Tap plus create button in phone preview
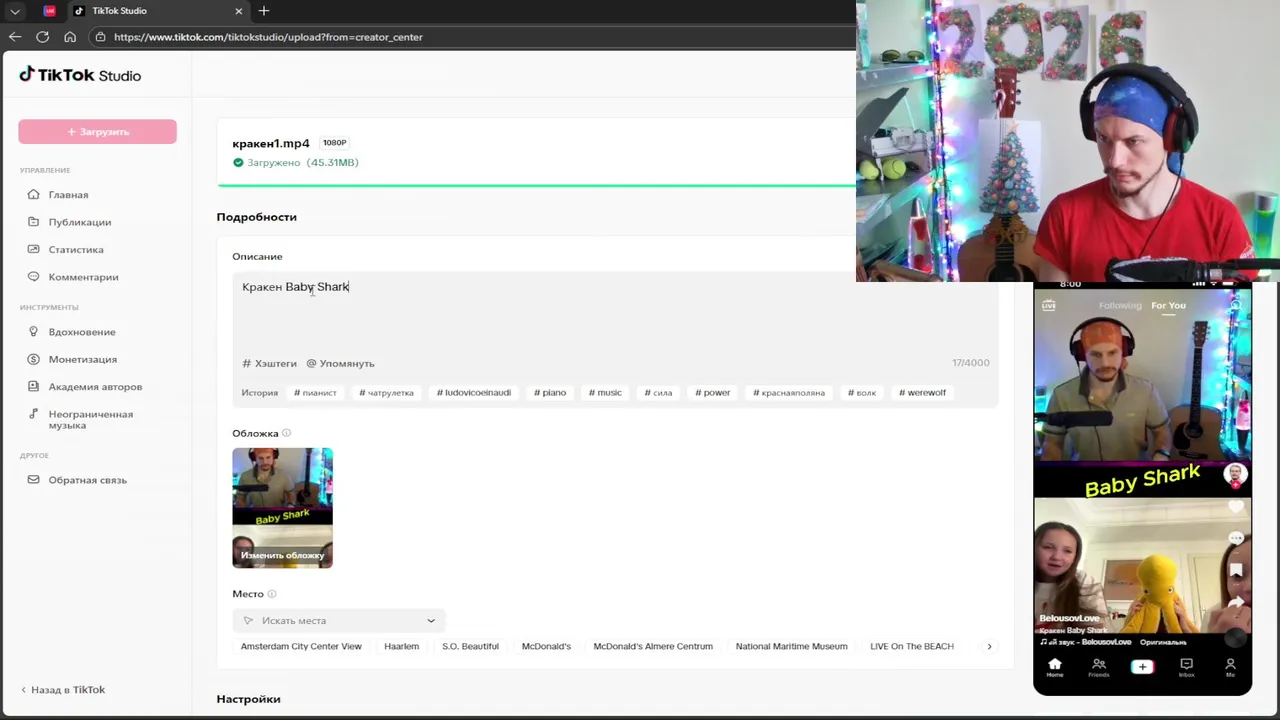Image resolution: width=1280 pixels, height=720 pixels. (1142, 667)
